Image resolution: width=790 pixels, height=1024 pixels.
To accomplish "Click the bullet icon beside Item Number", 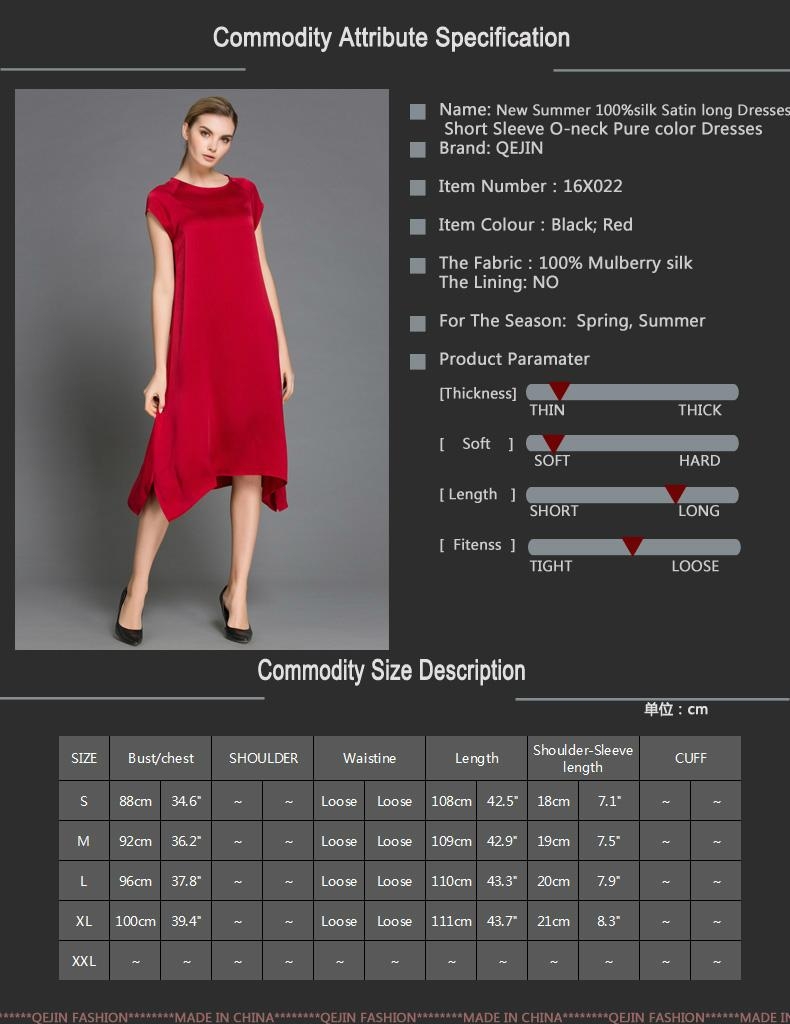I will (x=418, y=187).
